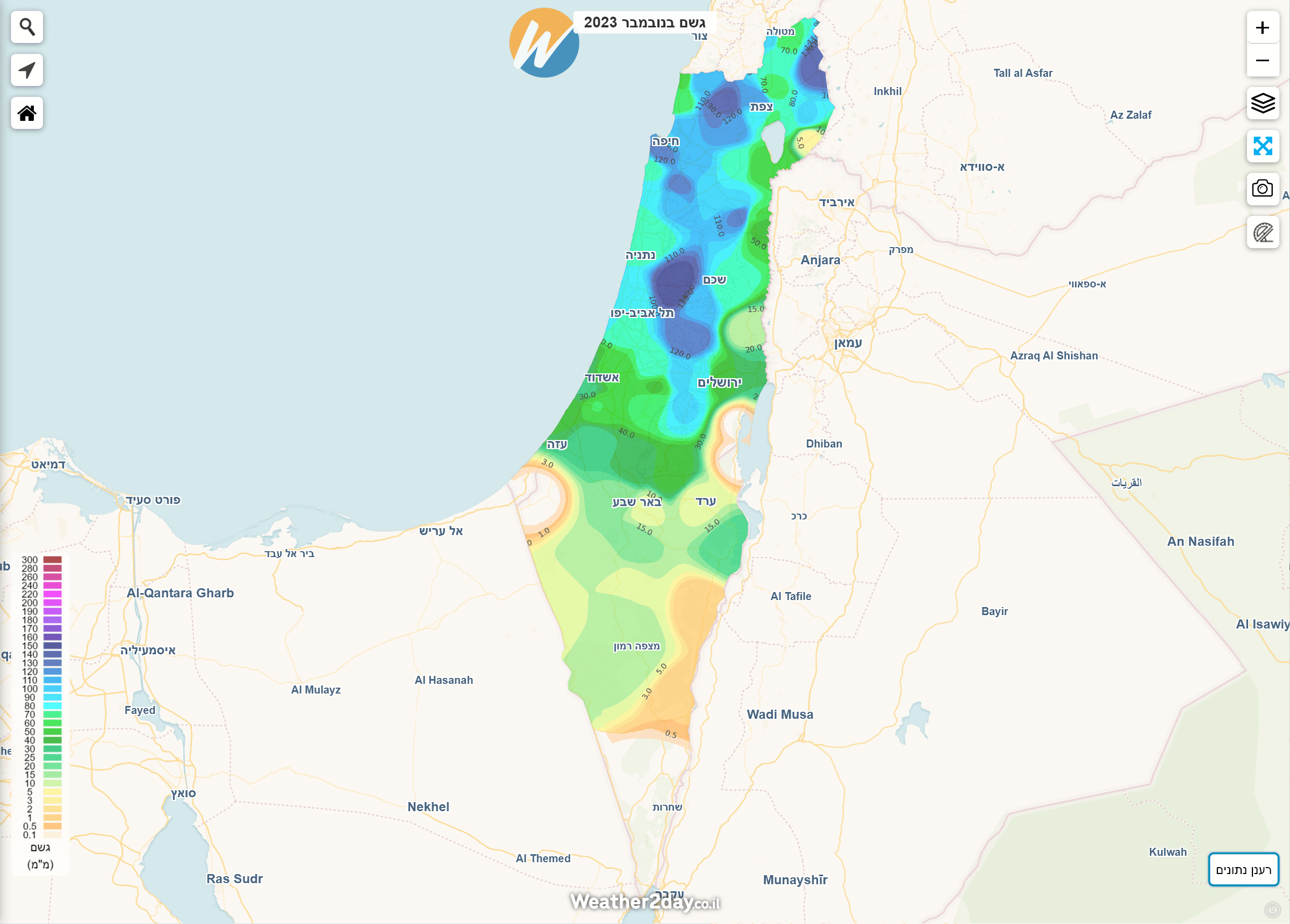Go to the home view

(27, 113)
